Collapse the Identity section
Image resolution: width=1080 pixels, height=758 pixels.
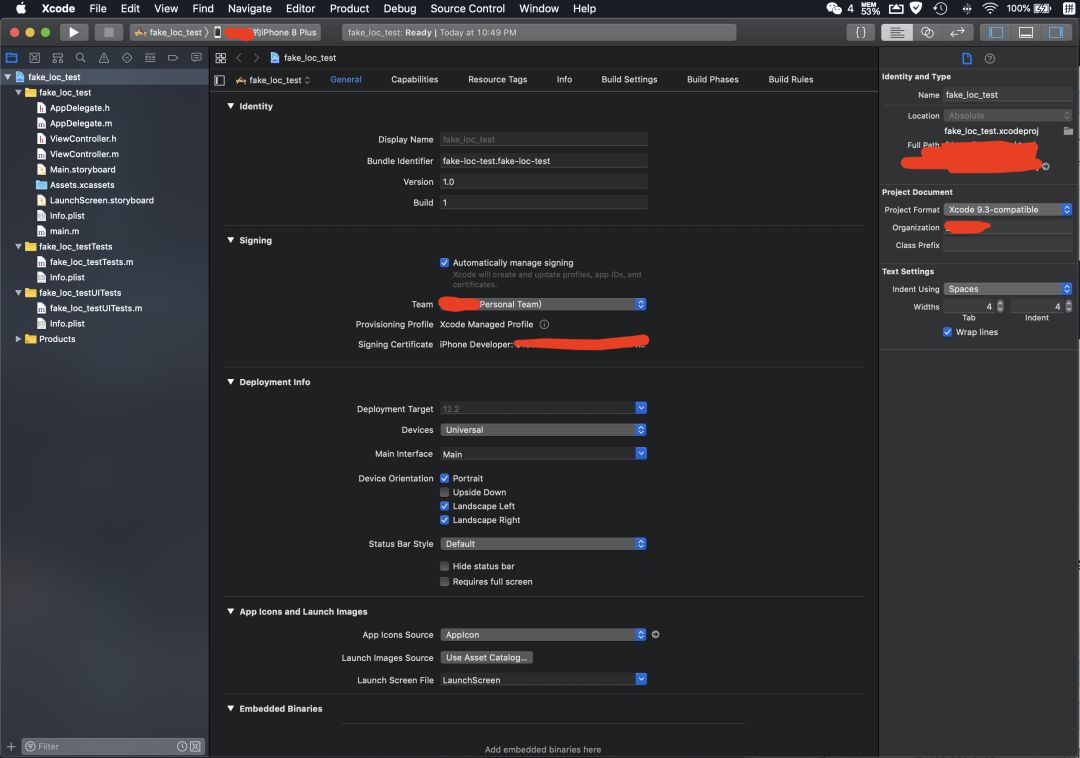(x=231, y=106)
